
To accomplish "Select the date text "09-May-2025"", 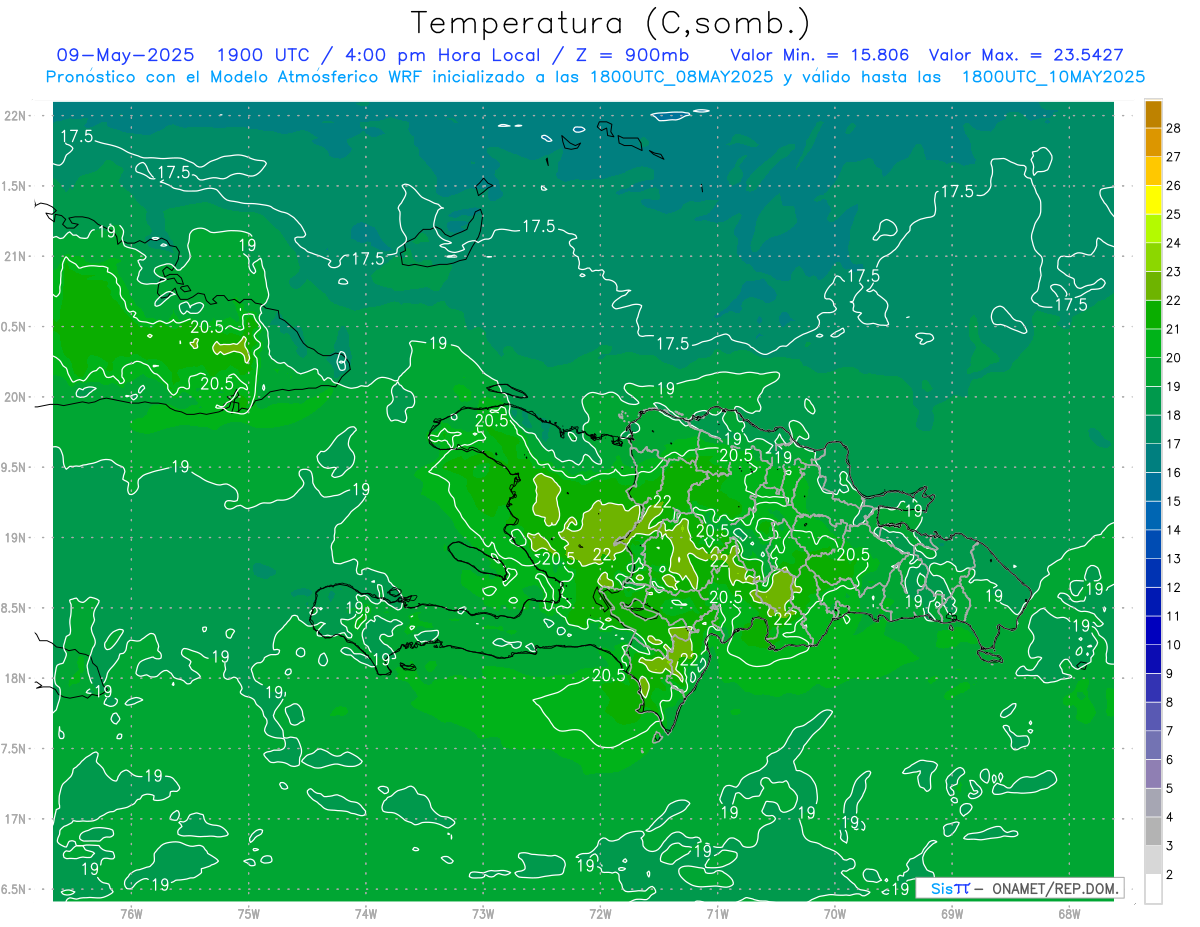I will [x=126, y=55].
